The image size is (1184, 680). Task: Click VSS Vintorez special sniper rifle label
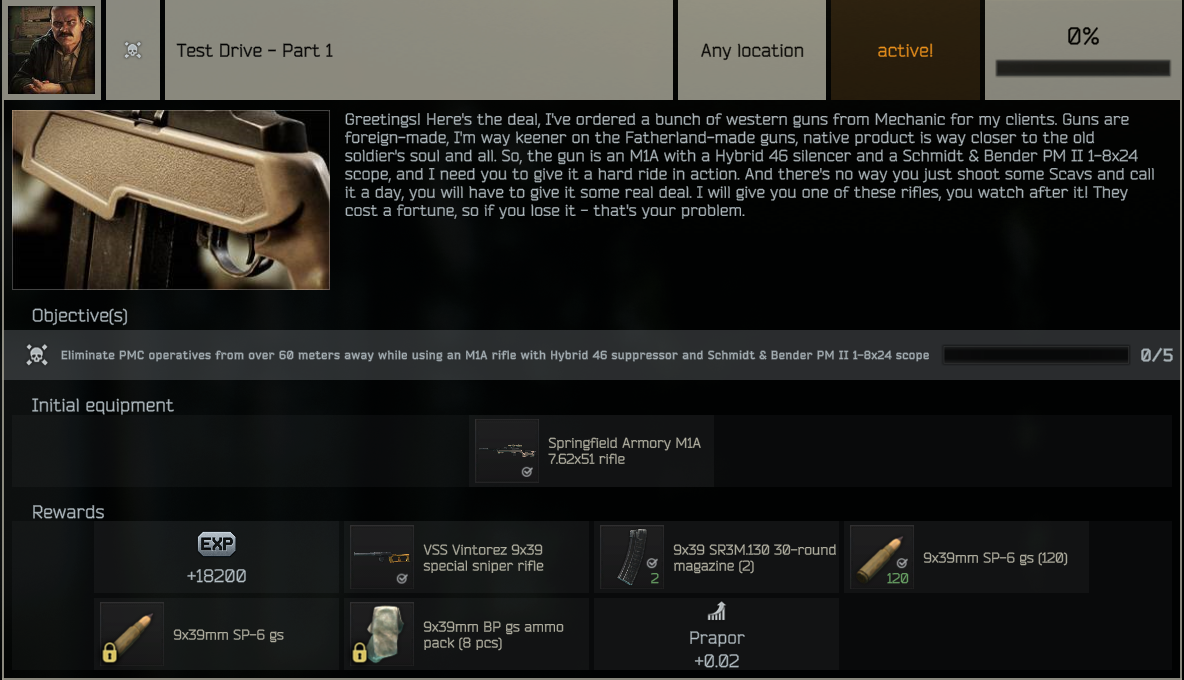pos(483,558)
